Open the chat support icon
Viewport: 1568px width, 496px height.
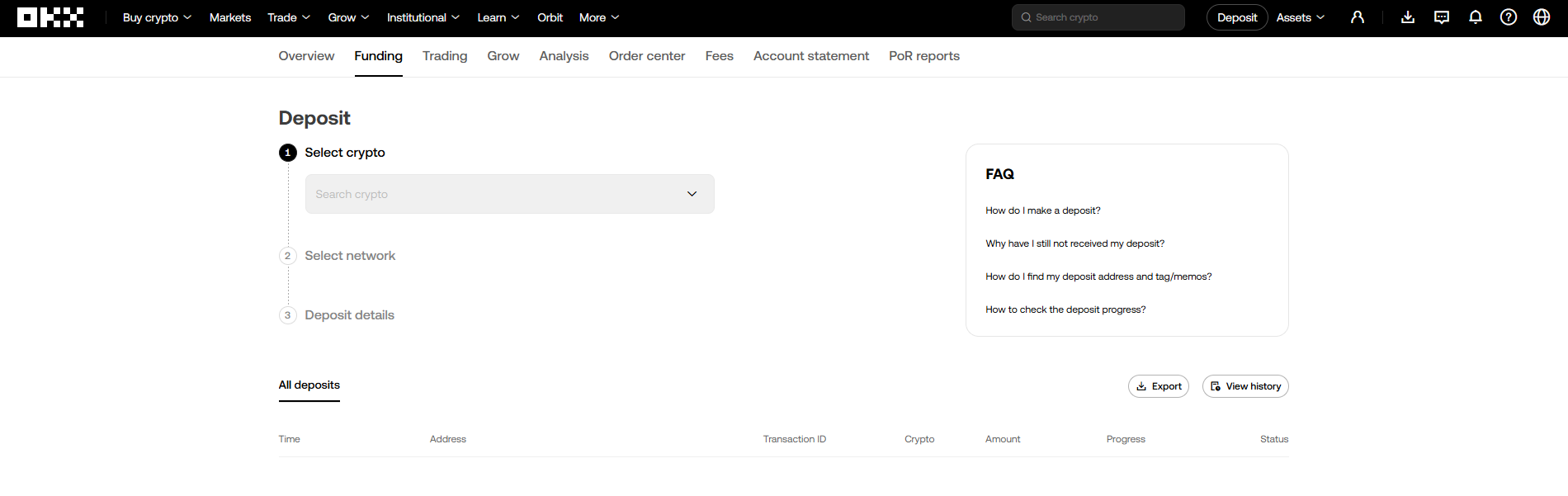coord(1442,17)
